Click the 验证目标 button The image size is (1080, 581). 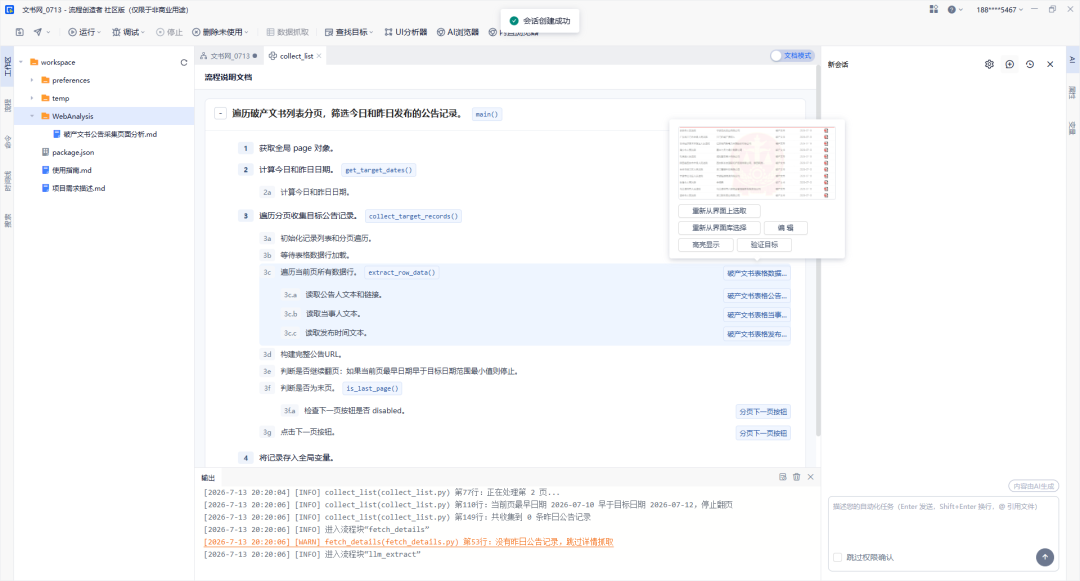(x=764, y=245)
